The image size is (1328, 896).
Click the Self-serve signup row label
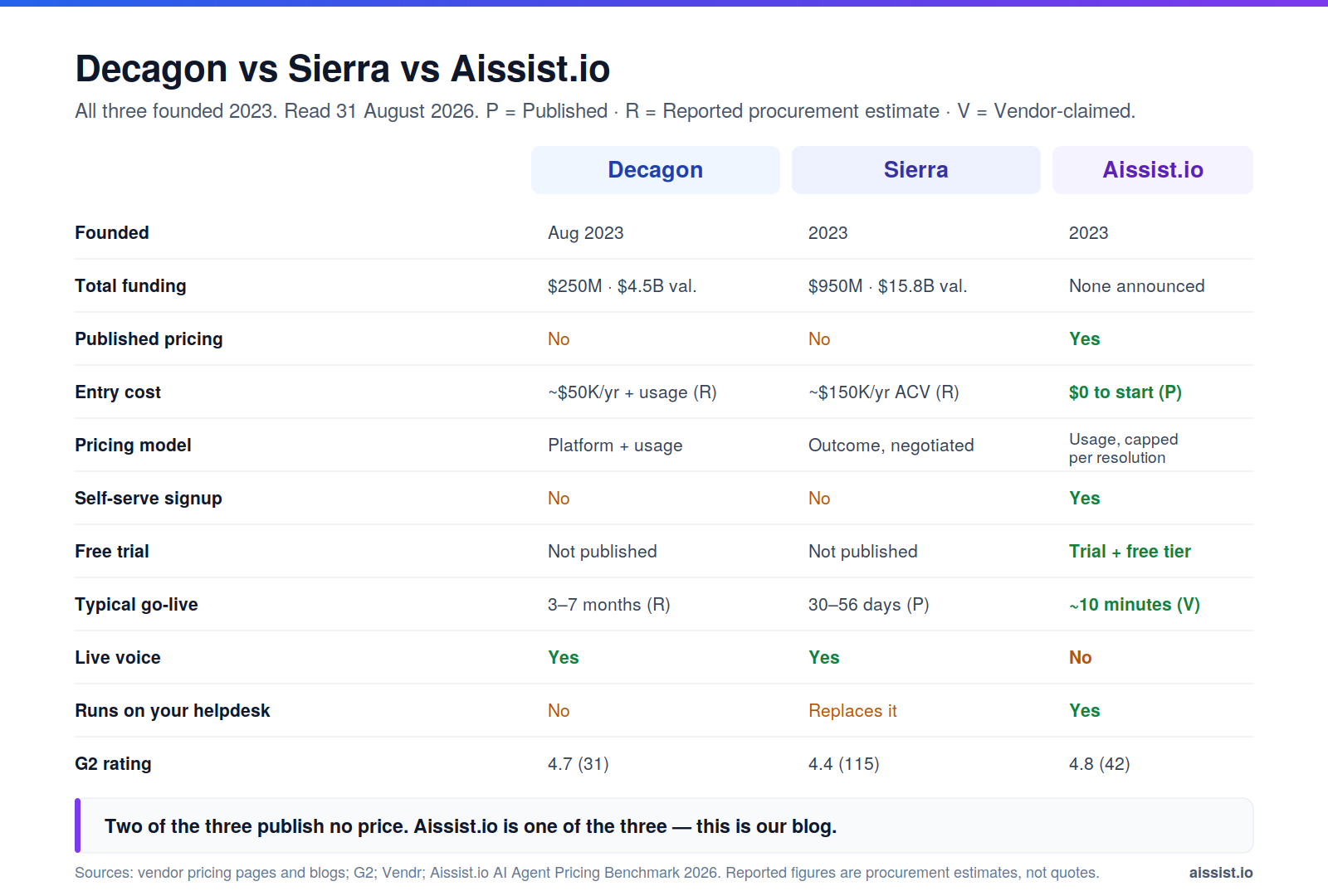click(x=149, y=499)
